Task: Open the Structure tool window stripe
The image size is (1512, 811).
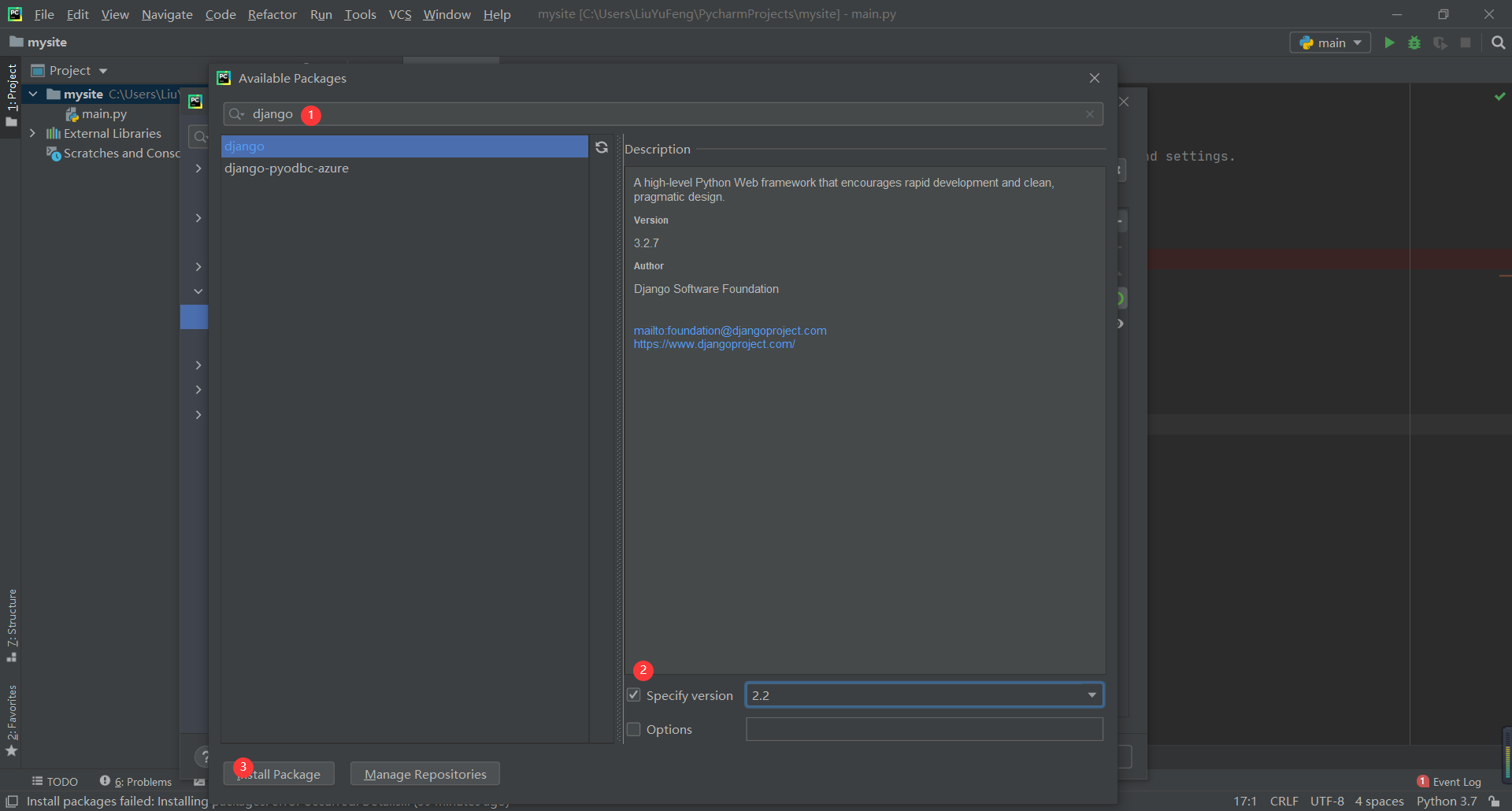Action: [x=11, y=625]
